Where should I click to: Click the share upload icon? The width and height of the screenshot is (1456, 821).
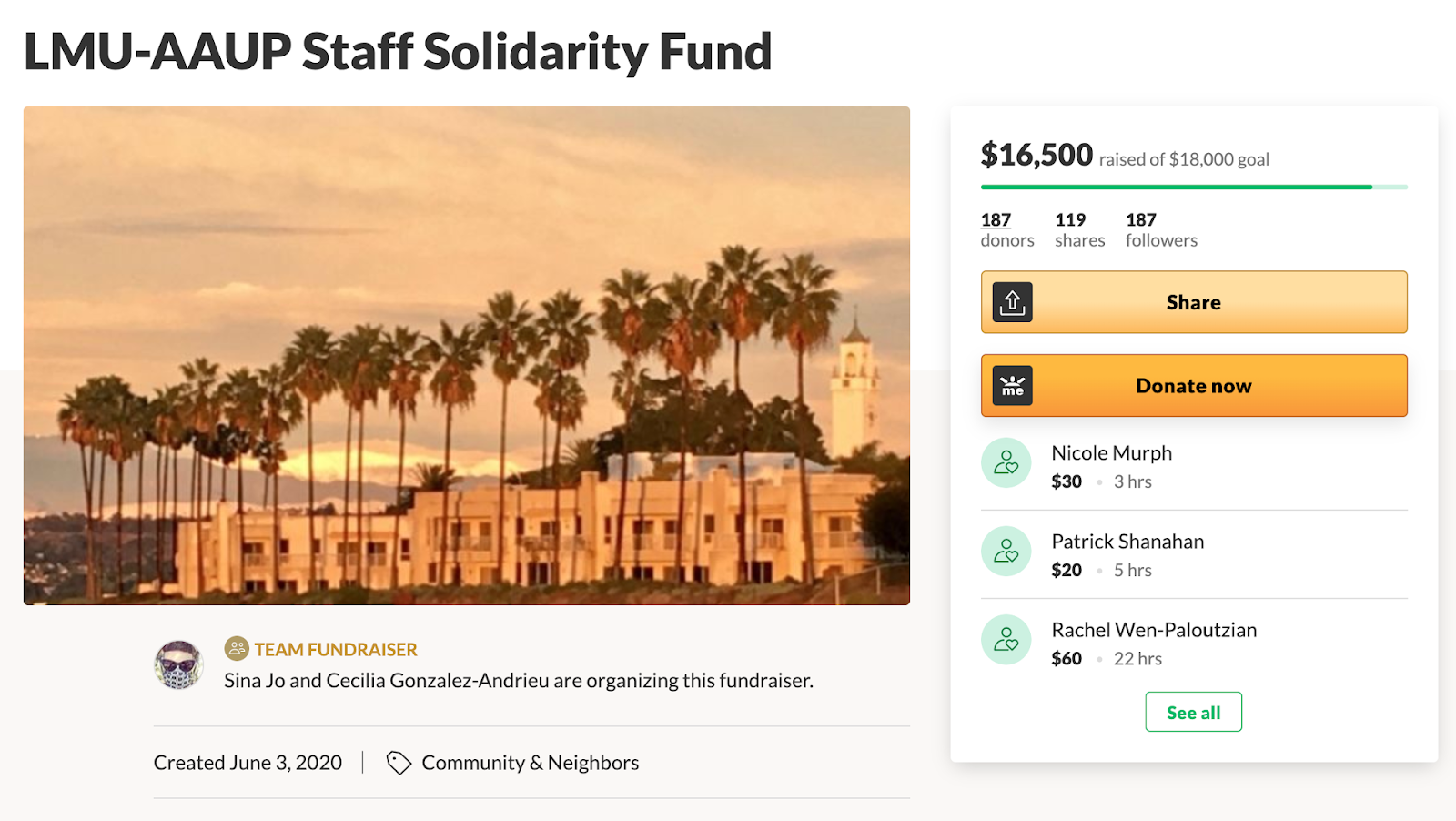[x=1012, y=302]
